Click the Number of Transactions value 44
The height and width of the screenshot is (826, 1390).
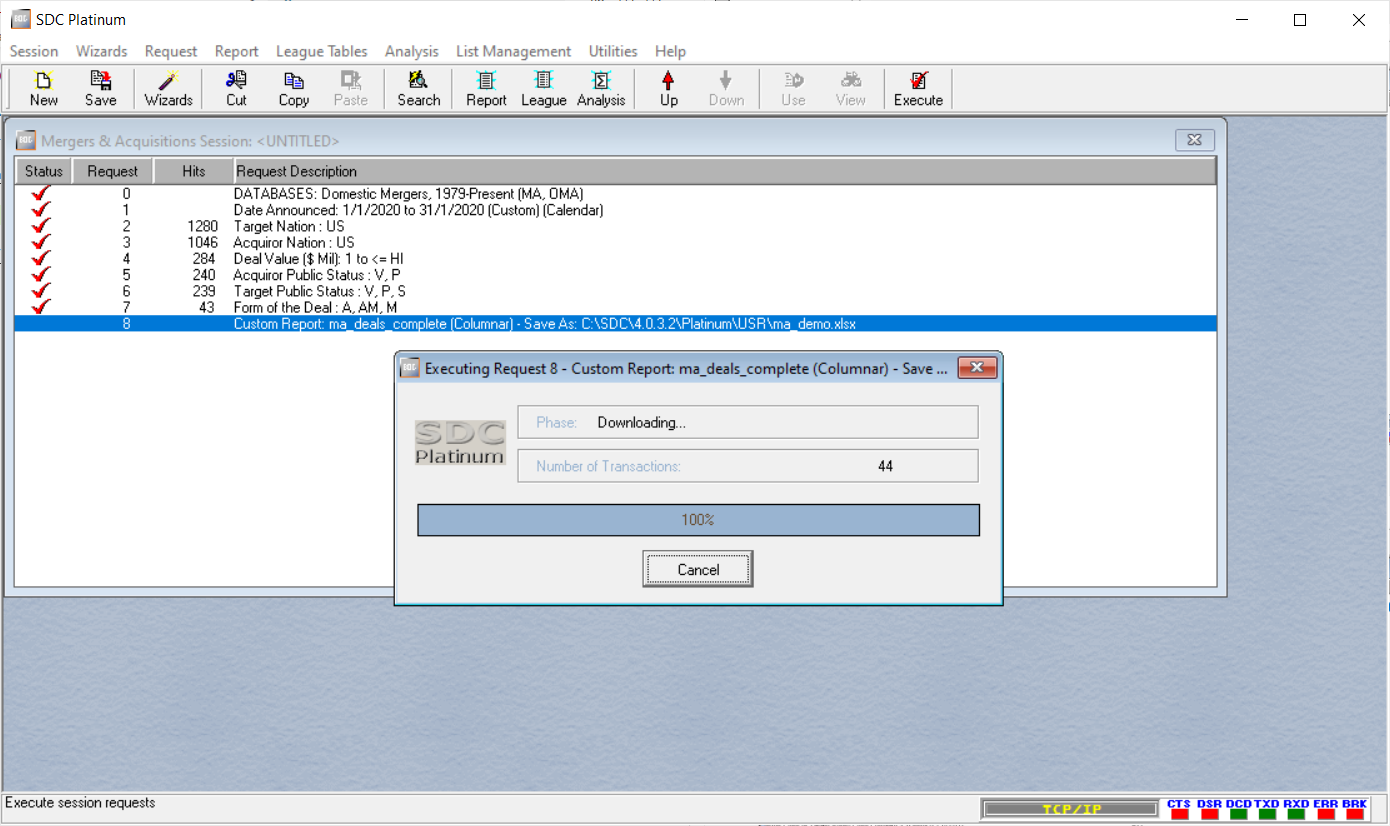pyautogui.click(x=885, y=466)
